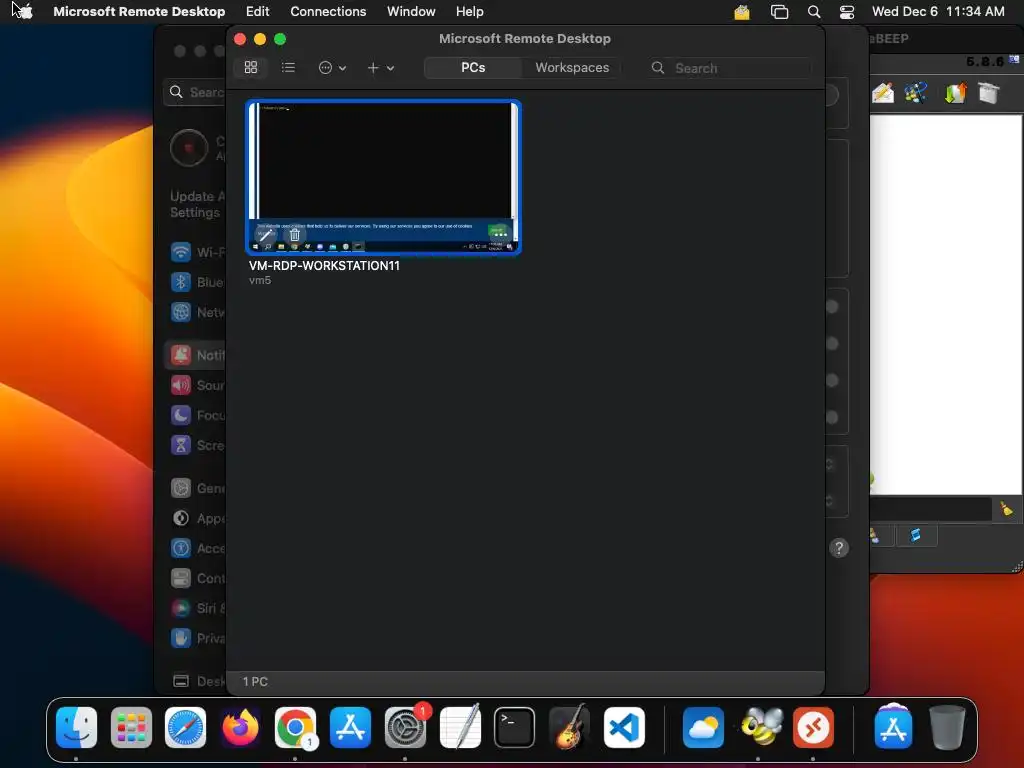Open the Microsoft Remote Desktop app menu
Screen dimensions: 1024x768
[139, 11]
